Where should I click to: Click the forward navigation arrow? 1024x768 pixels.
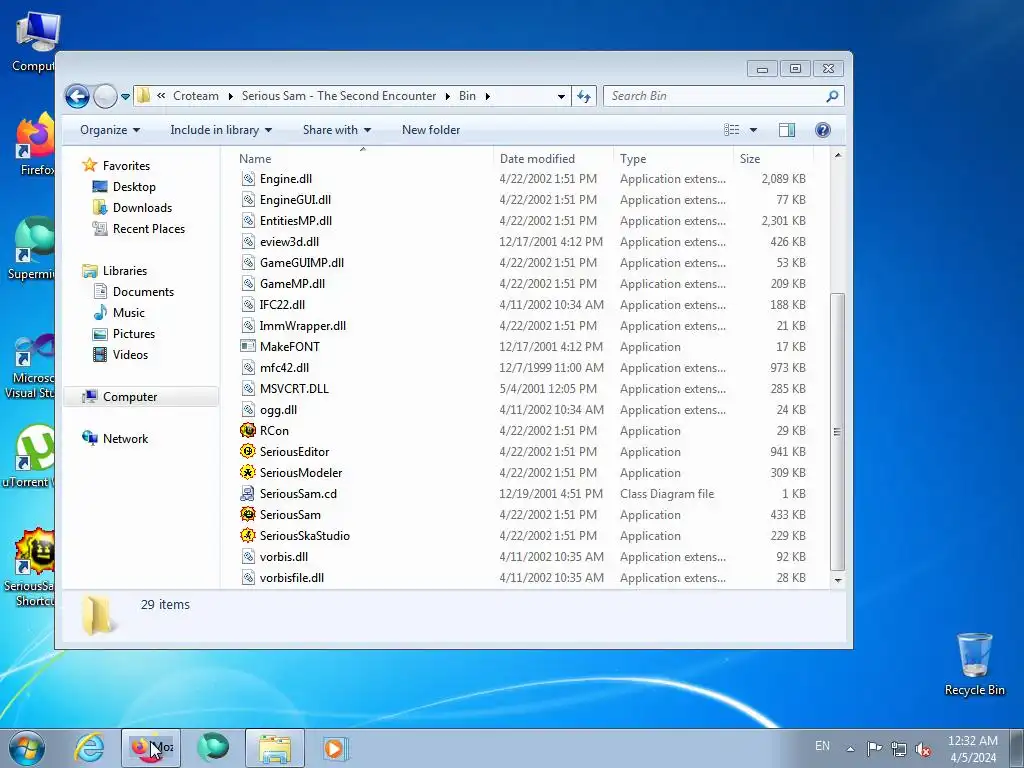coord(104,97)
